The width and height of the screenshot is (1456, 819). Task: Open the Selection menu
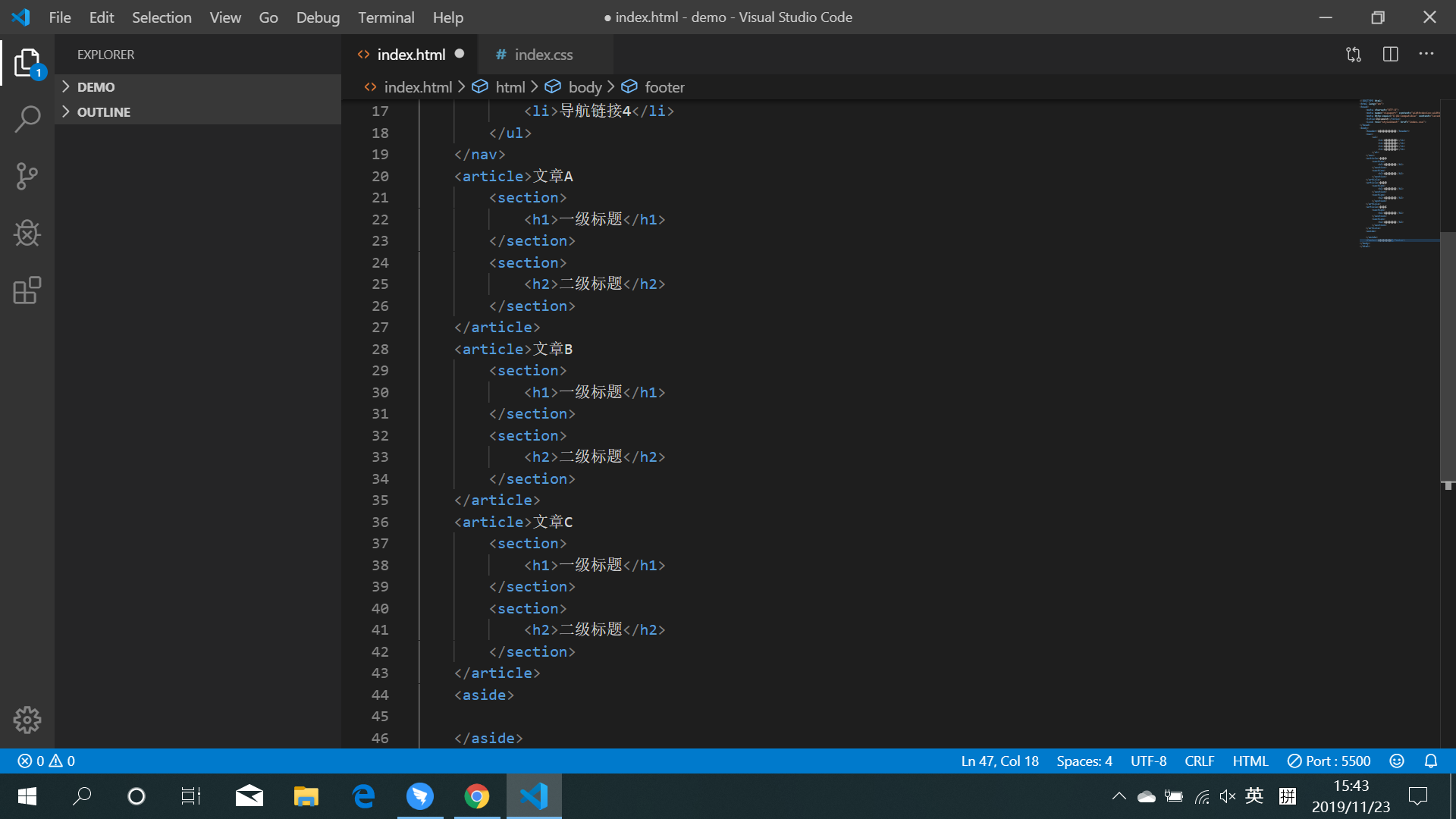click(x=162, y=17)
